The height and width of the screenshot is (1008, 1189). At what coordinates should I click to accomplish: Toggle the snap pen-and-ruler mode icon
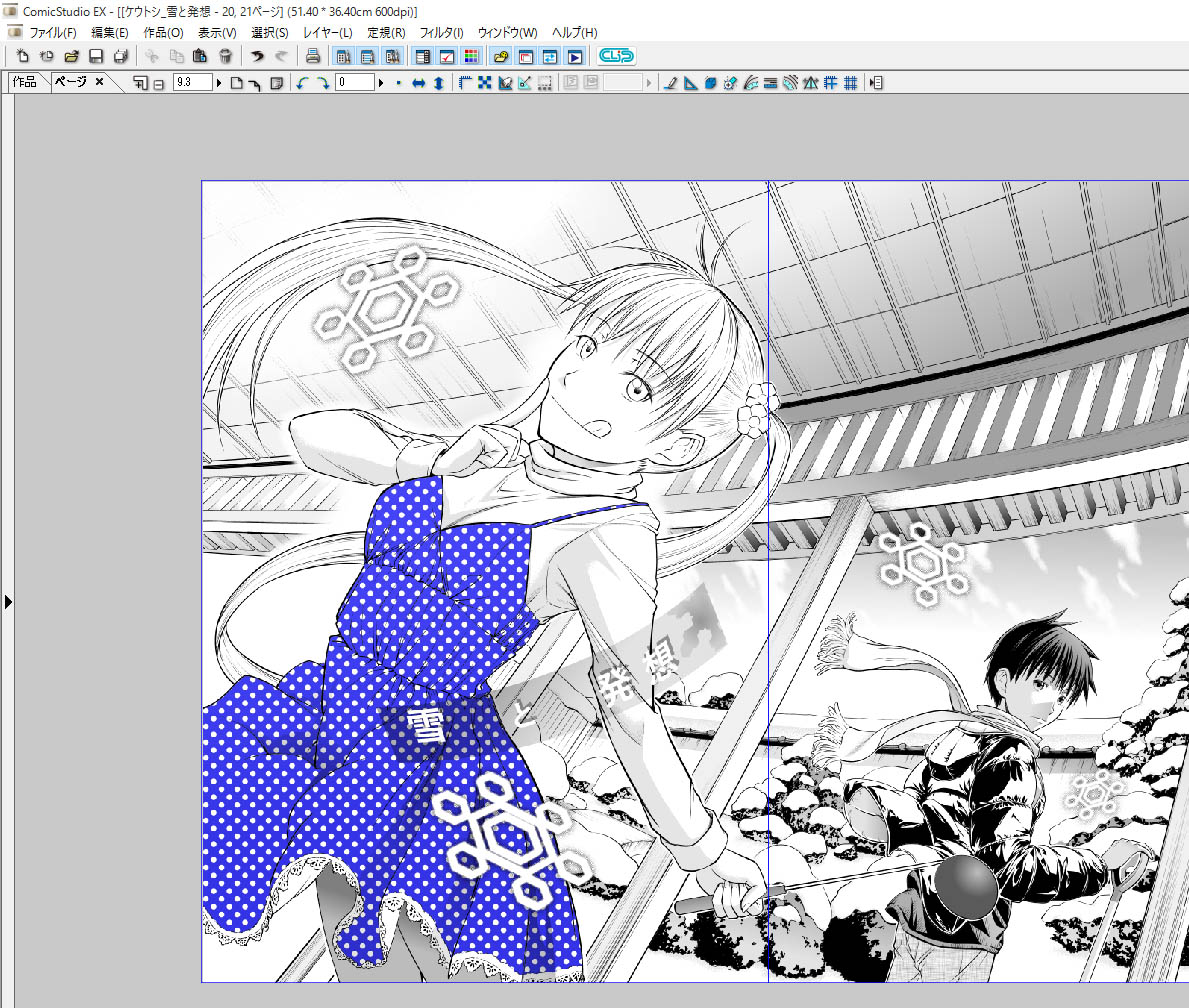coord(505,83)
